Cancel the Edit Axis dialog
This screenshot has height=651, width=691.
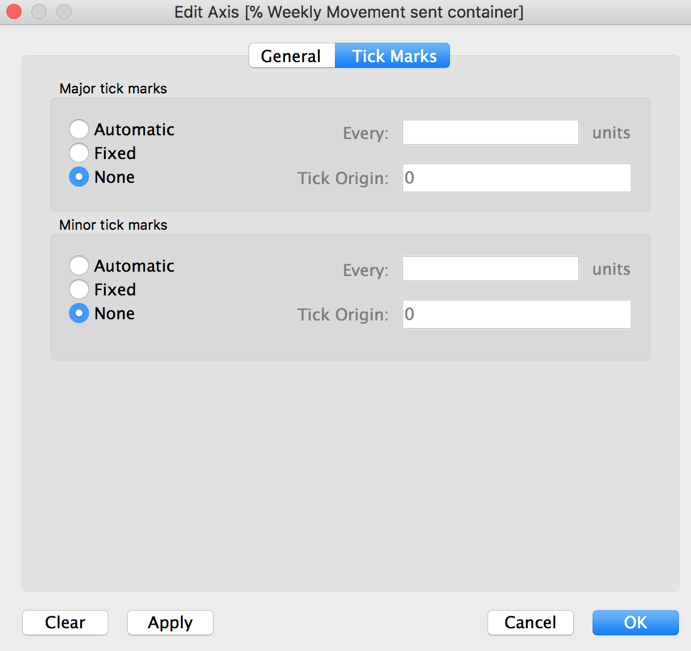tap(530, 622)
